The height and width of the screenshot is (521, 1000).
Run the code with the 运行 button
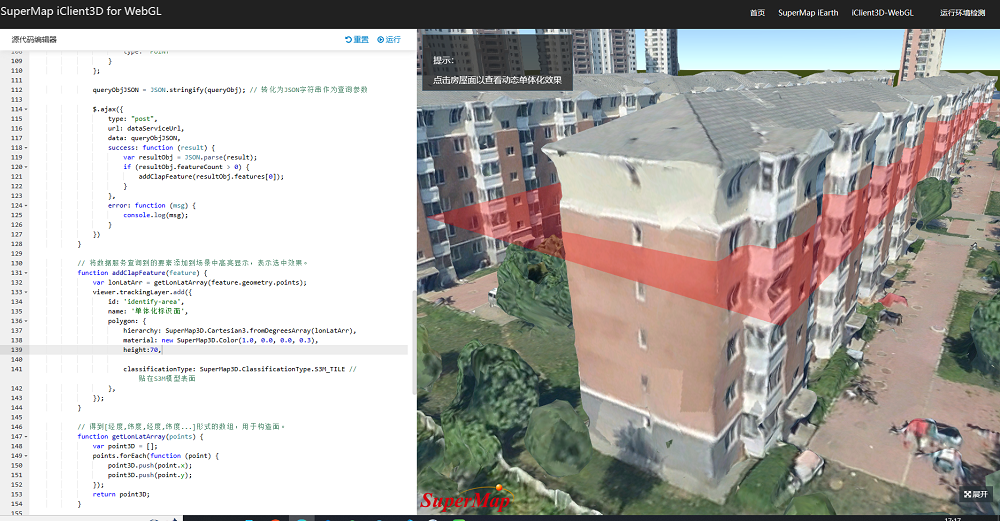click(388, 40)
